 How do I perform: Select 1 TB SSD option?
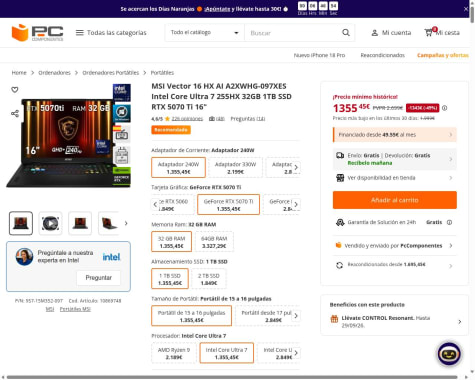point(170,279)
